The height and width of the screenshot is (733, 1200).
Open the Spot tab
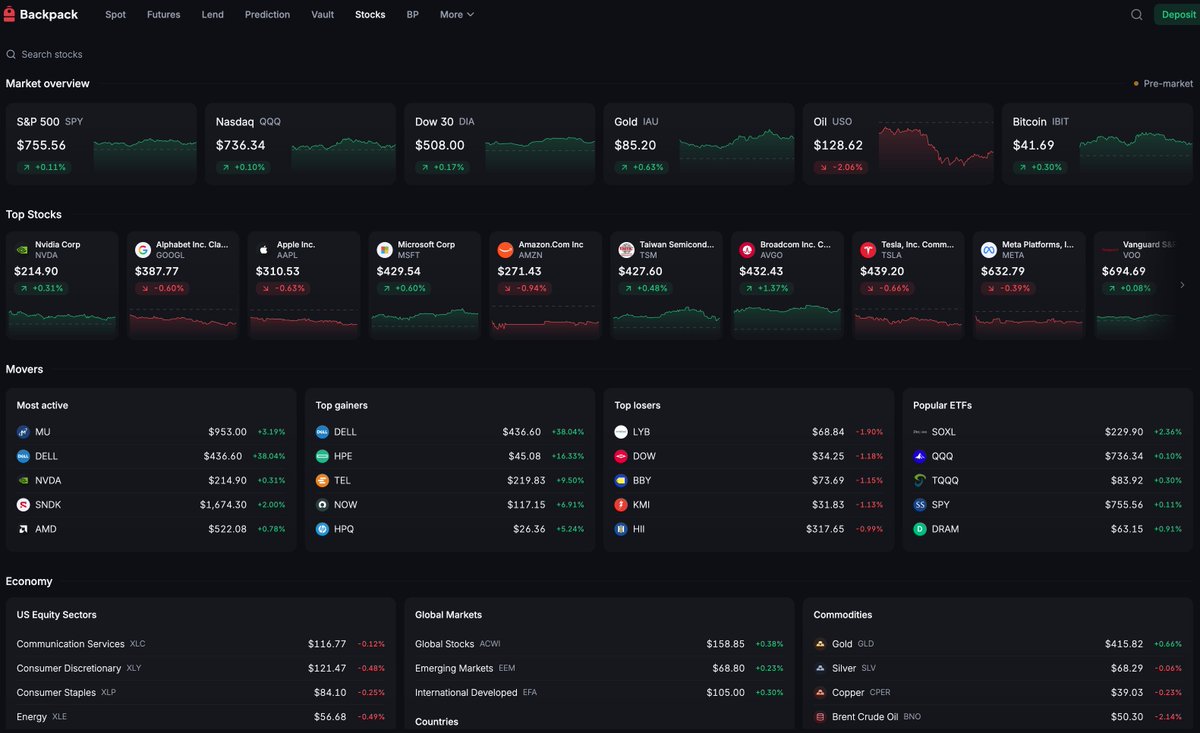coord(116,15)
